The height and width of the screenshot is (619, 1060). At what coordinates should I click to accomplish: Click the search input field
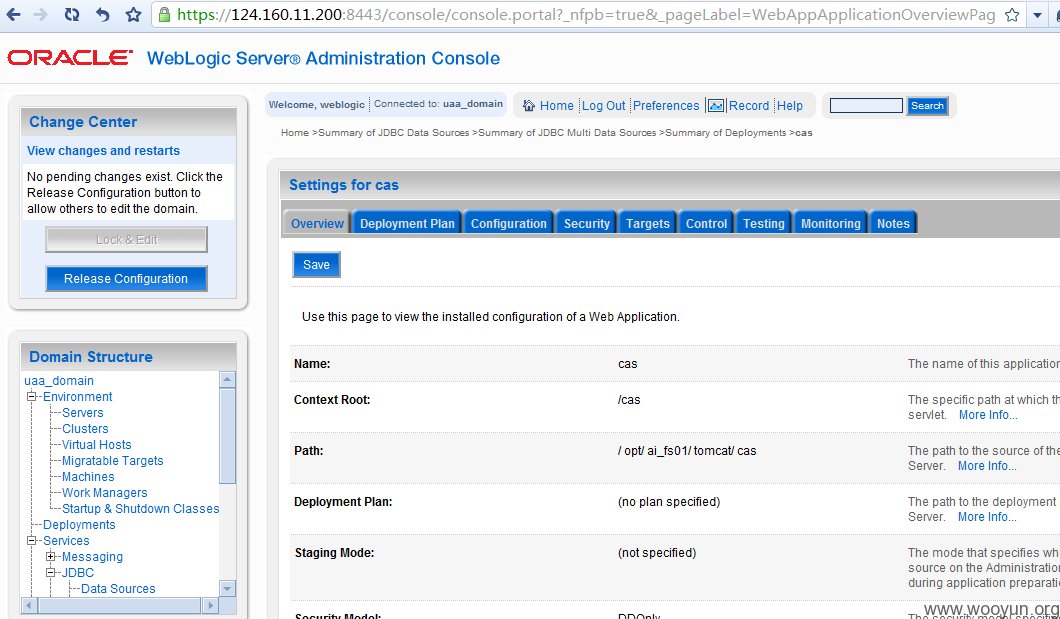pos(866,105)
